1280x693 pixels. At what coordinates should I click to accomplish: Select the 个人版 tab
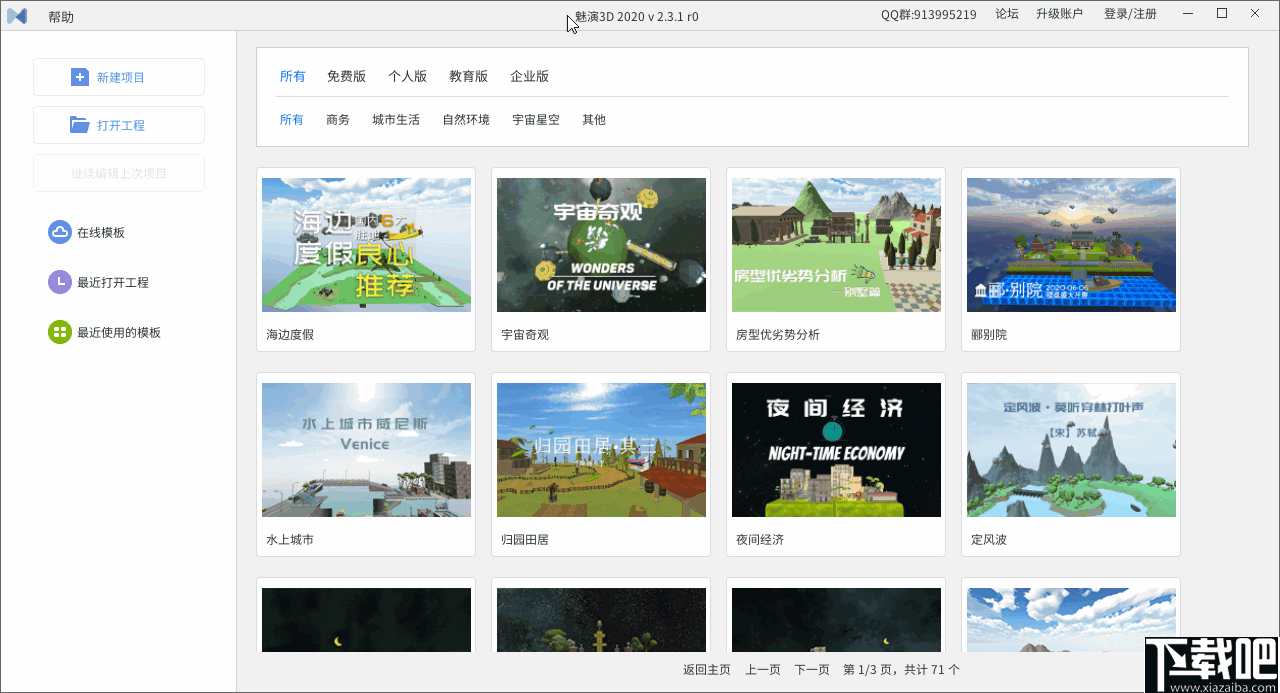pyautogui.click(x=408, y=76)
